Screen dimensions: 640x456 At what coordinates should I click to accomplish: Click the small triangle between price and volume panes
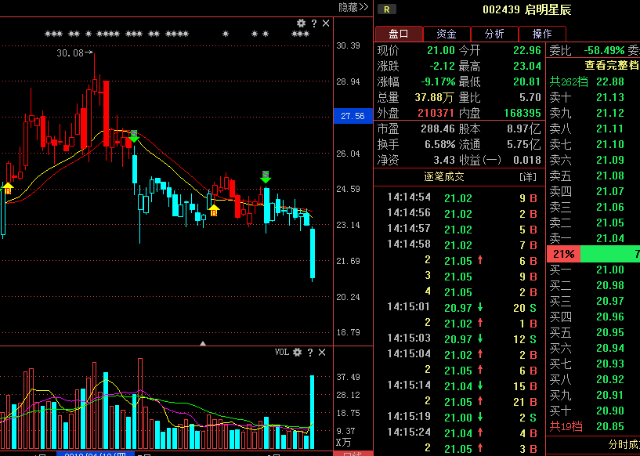coord(203,344)
